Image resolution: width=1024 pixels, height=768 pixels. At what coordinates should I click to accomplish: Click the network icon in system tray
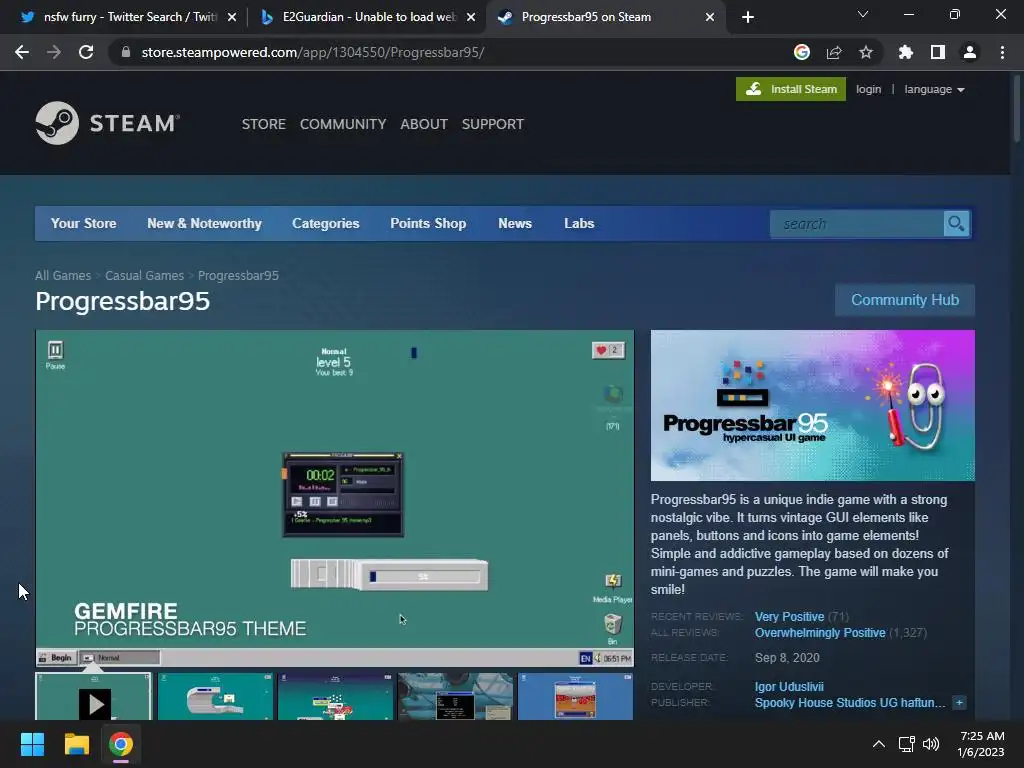[906, 744]
